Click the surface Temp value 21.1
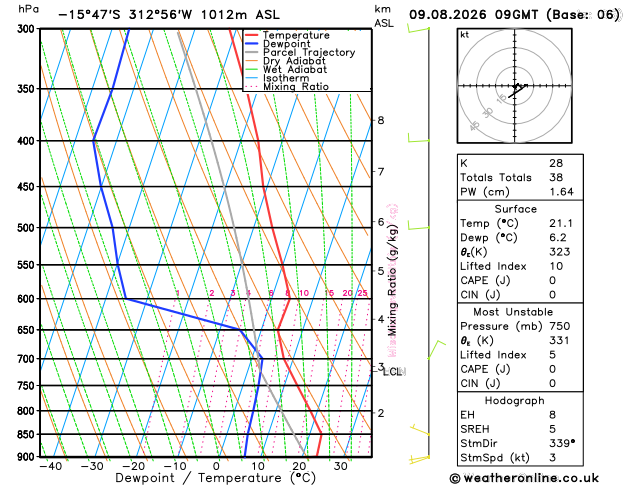This screenshot has width=629, height=486. (561, 223)
